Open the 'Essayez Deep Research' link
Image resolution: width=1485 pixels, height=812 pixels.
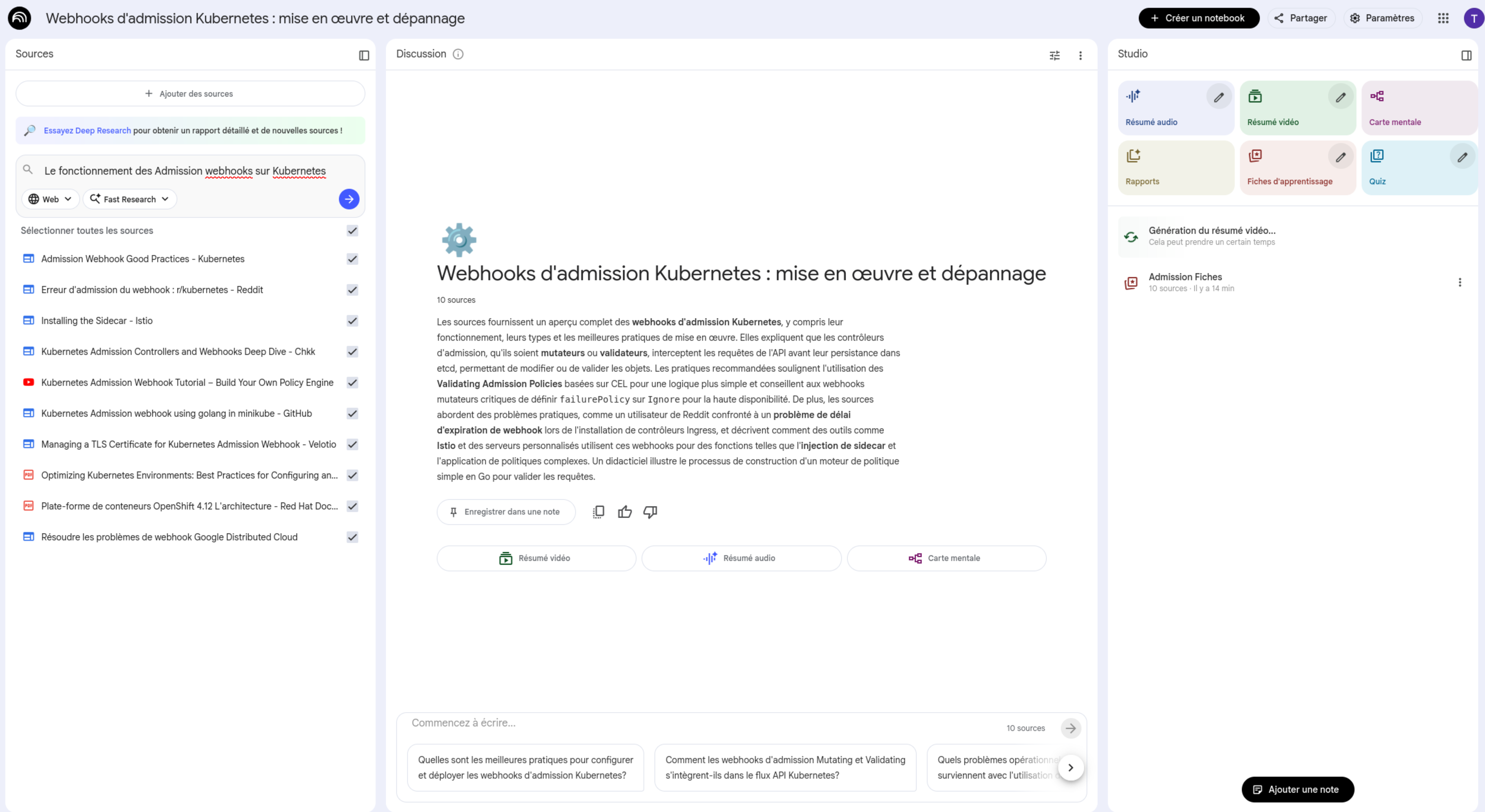point(87,130)
